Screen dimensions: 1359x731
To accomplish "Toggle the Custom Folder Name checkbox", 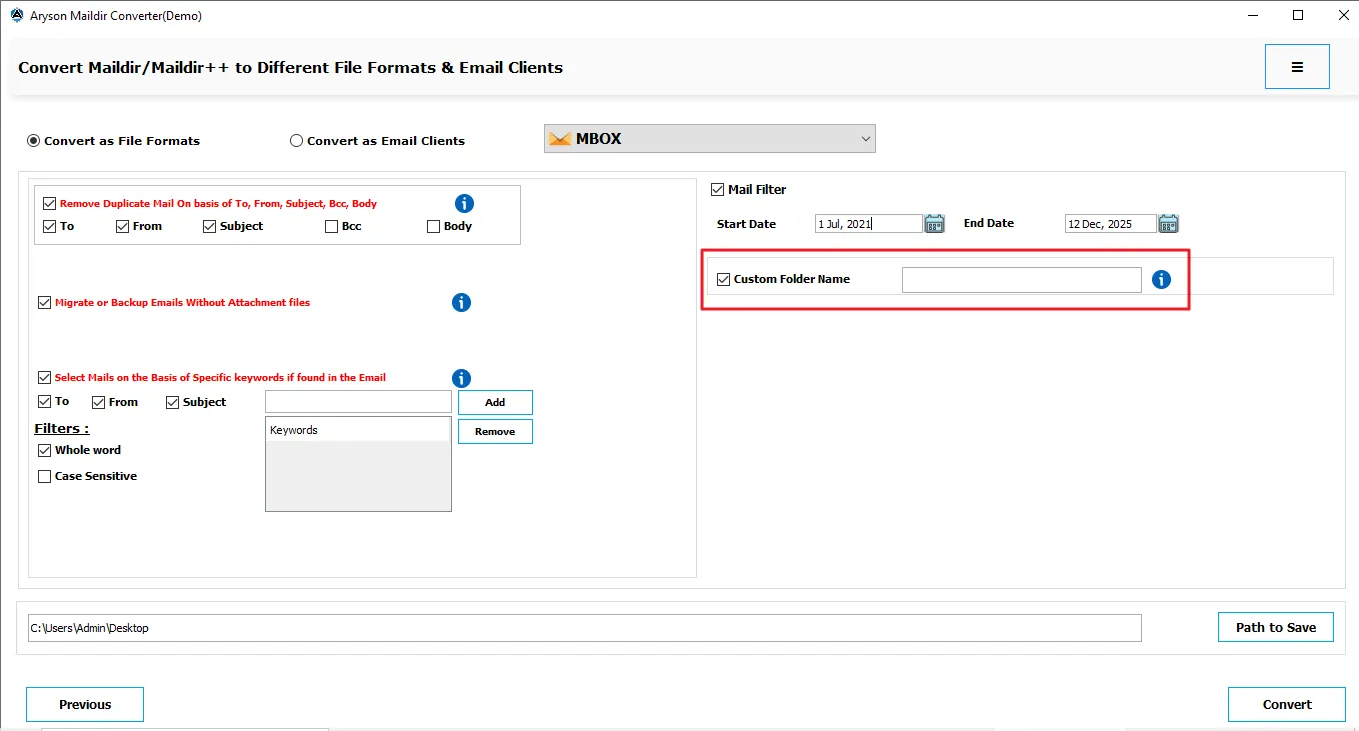I will 724,280.
